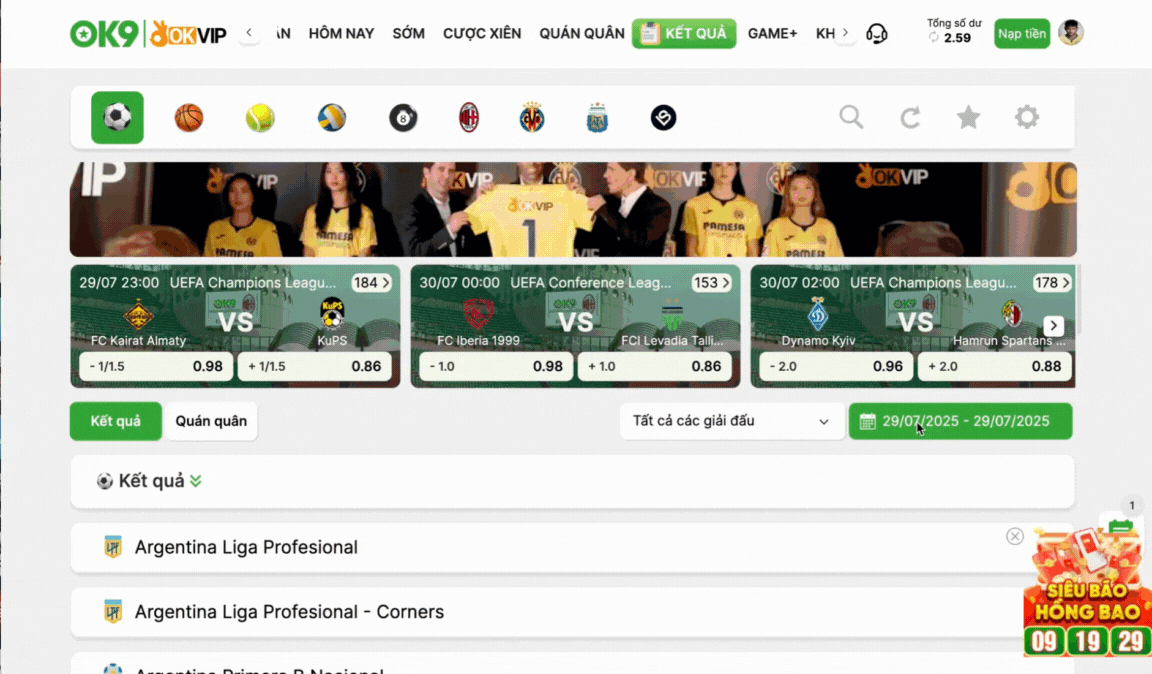The height and width of the screenshot is (674, 1152).
Task: Open the HÔM NAY menu
Action: click(x=341, y=34)
